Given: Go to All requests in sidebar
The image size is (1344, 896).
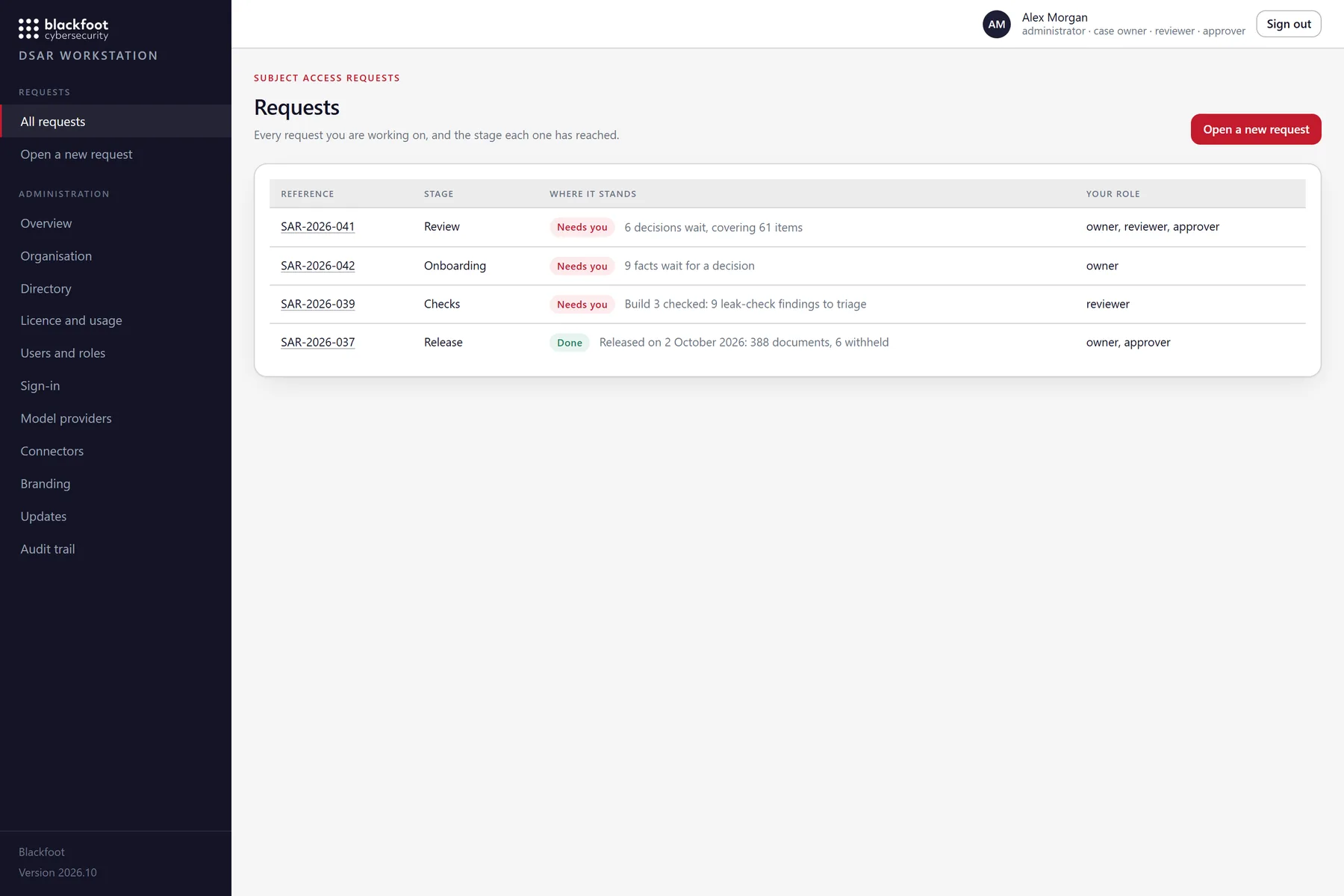Looking at the screenshot, I should [x=116, y=122].
